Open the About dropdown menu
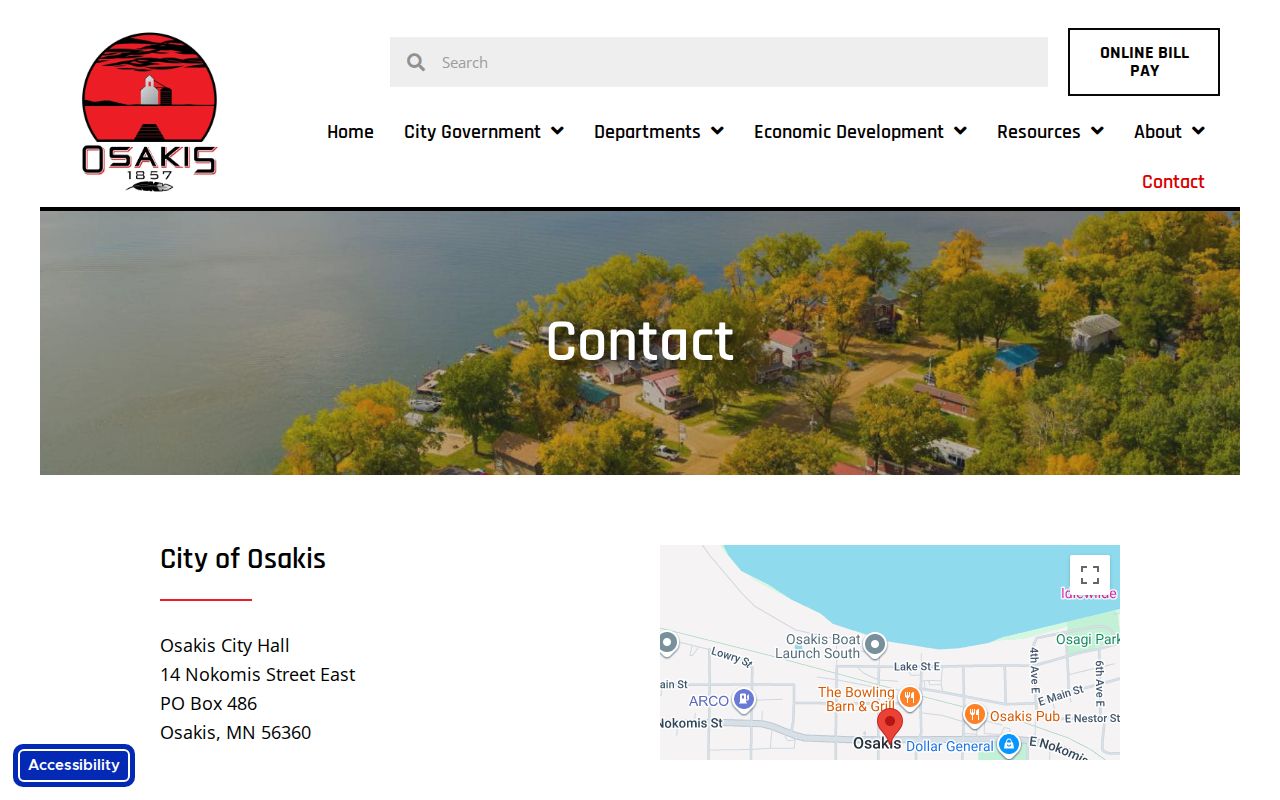The image size is (1280, 800). coord(1169,132)
